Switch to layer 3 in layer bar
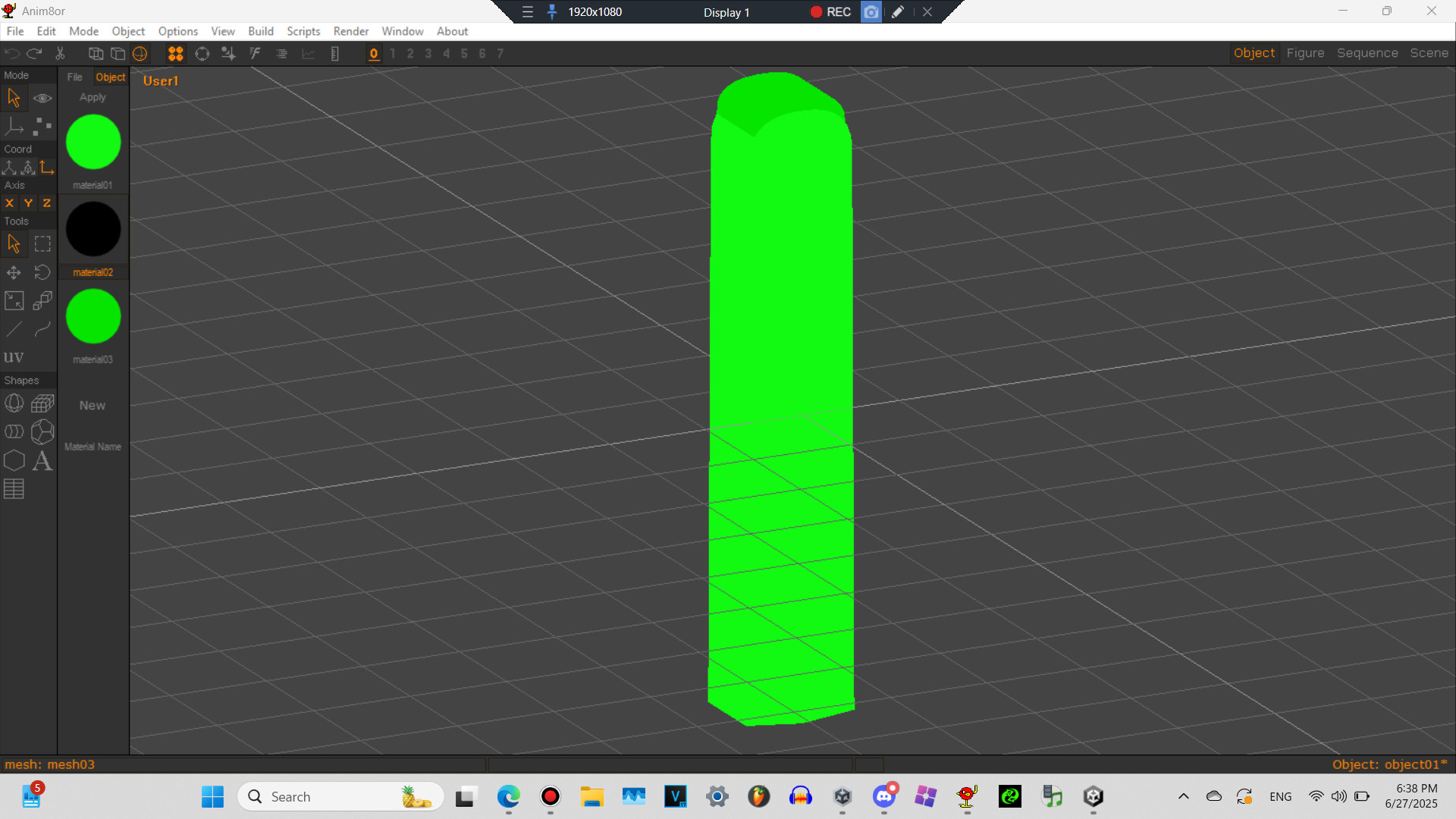1456x819 pixels. click(x=428, y=54)
